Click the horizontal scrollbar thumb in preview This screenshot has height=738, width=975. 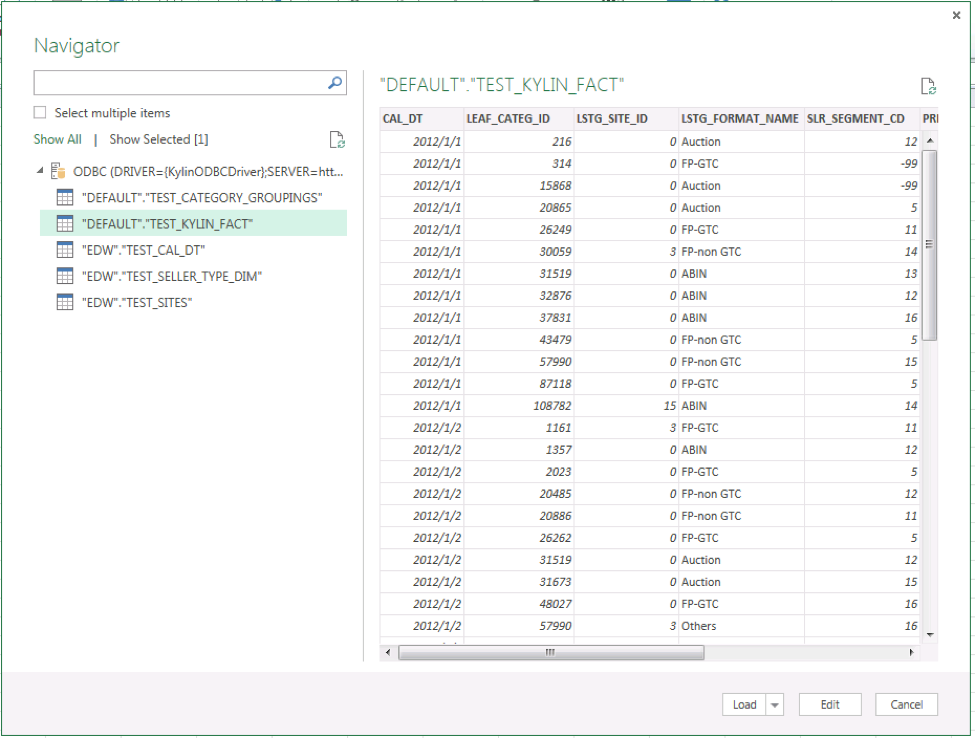[550, 652]
